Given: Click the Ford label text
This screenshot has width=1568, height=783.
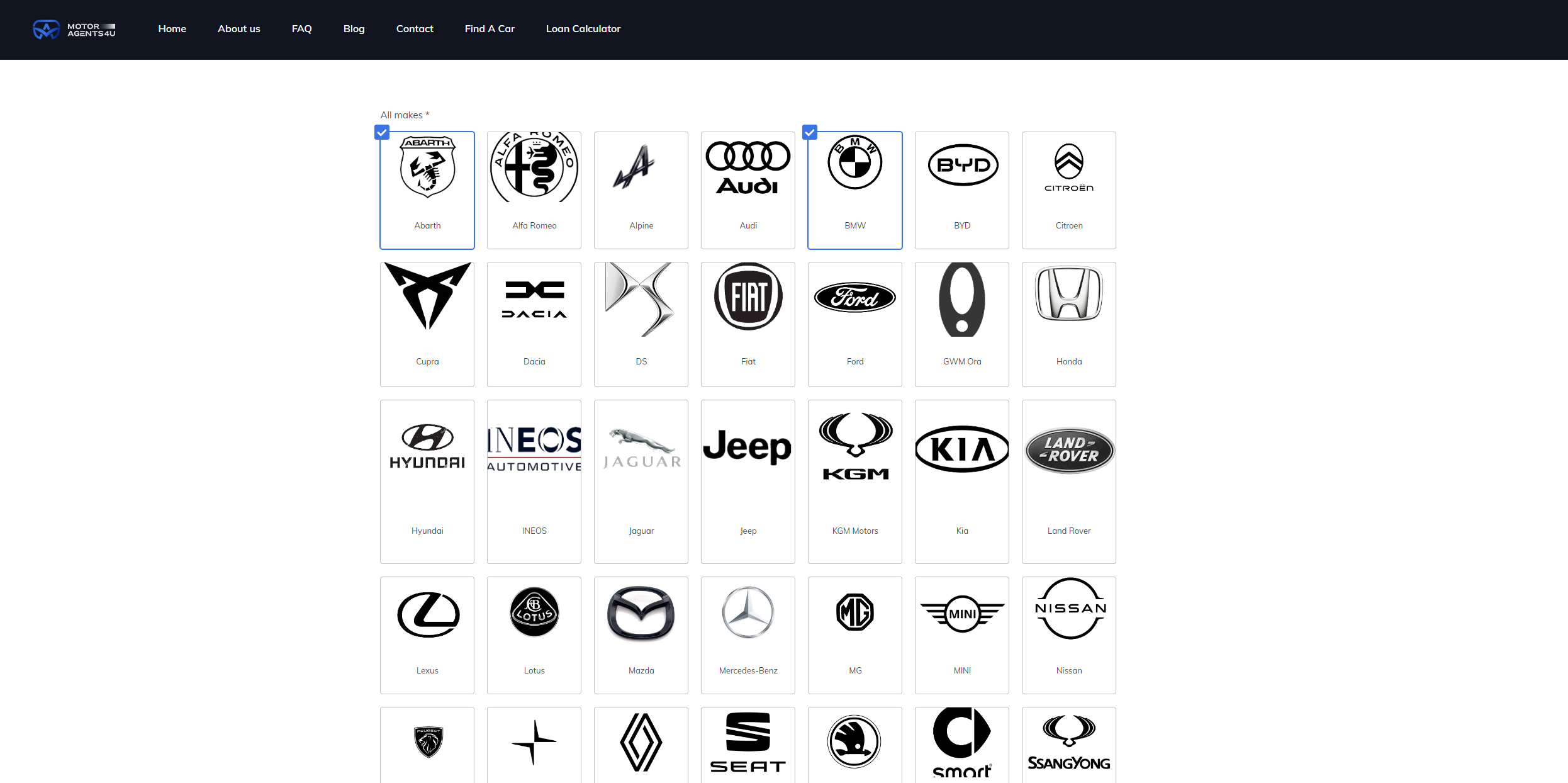Looking at the screenshot, I should tap(855, 361).
